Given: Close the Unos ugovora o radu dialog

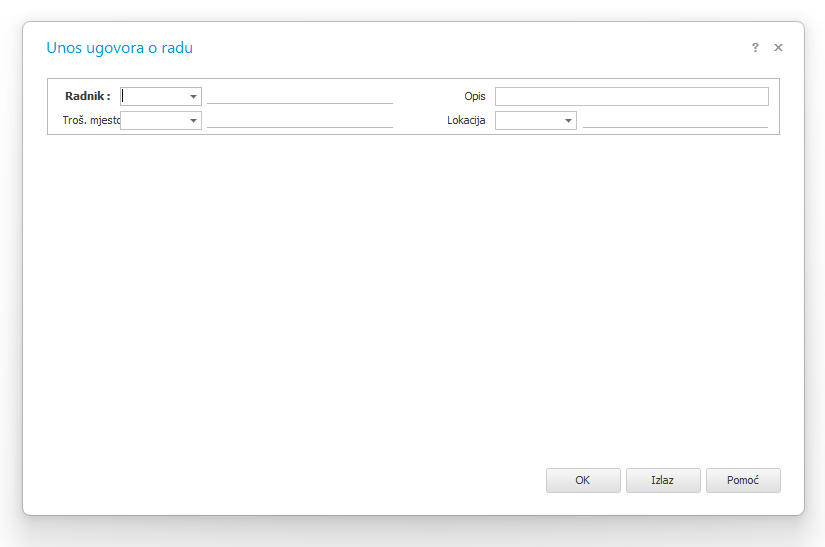Looking at the screenshot, I should coord(778,47).
